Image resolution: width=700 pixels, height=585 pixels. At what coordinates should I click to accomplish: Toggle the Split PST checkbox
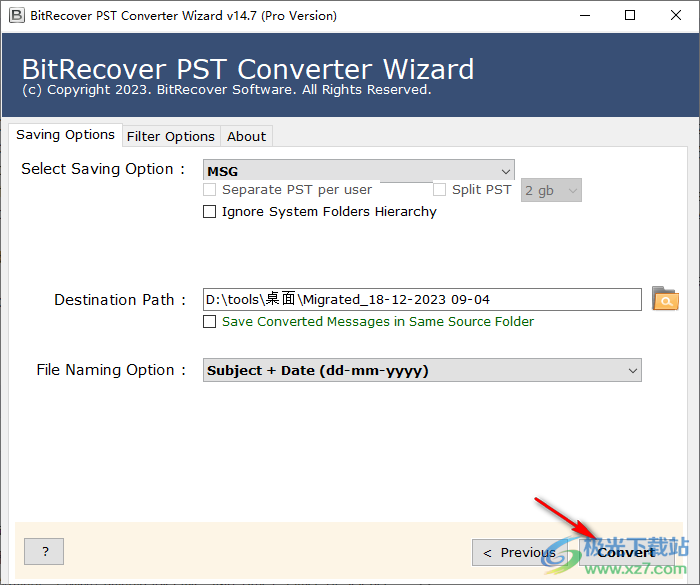[439, 190]
